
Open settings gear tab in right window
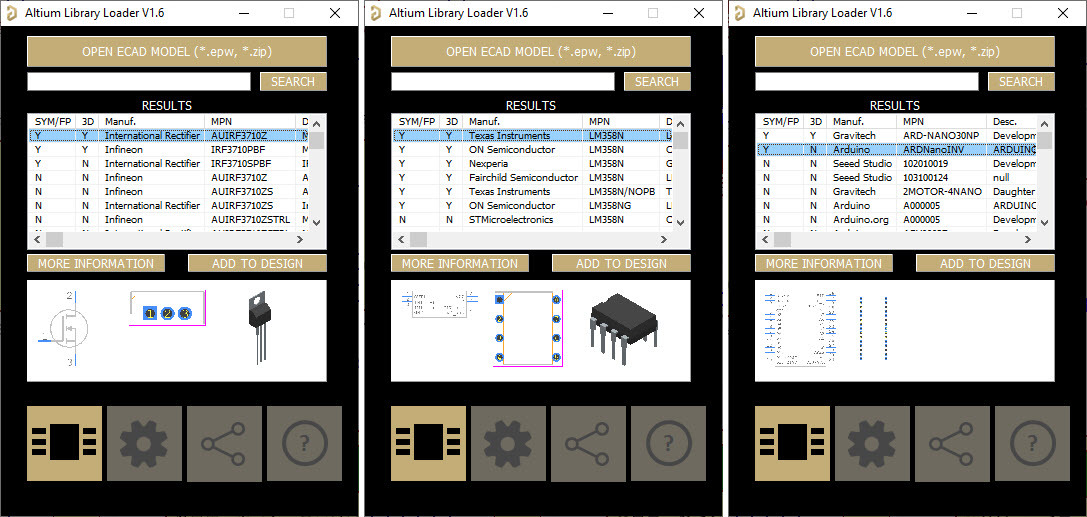click(872, 444)
